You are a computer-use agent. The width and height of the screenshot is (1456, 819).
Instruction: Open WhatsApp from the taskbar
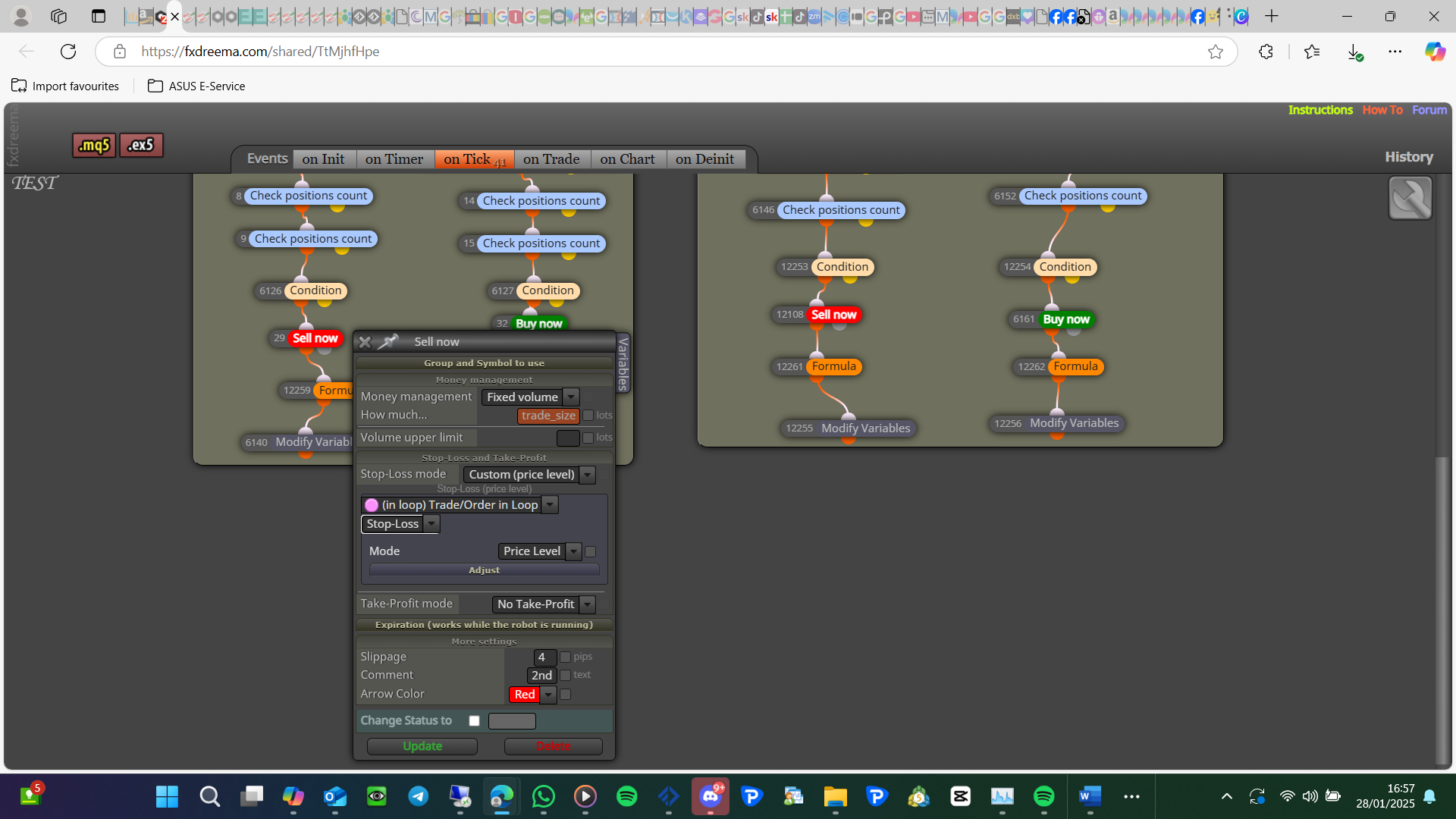coord(544,796)
